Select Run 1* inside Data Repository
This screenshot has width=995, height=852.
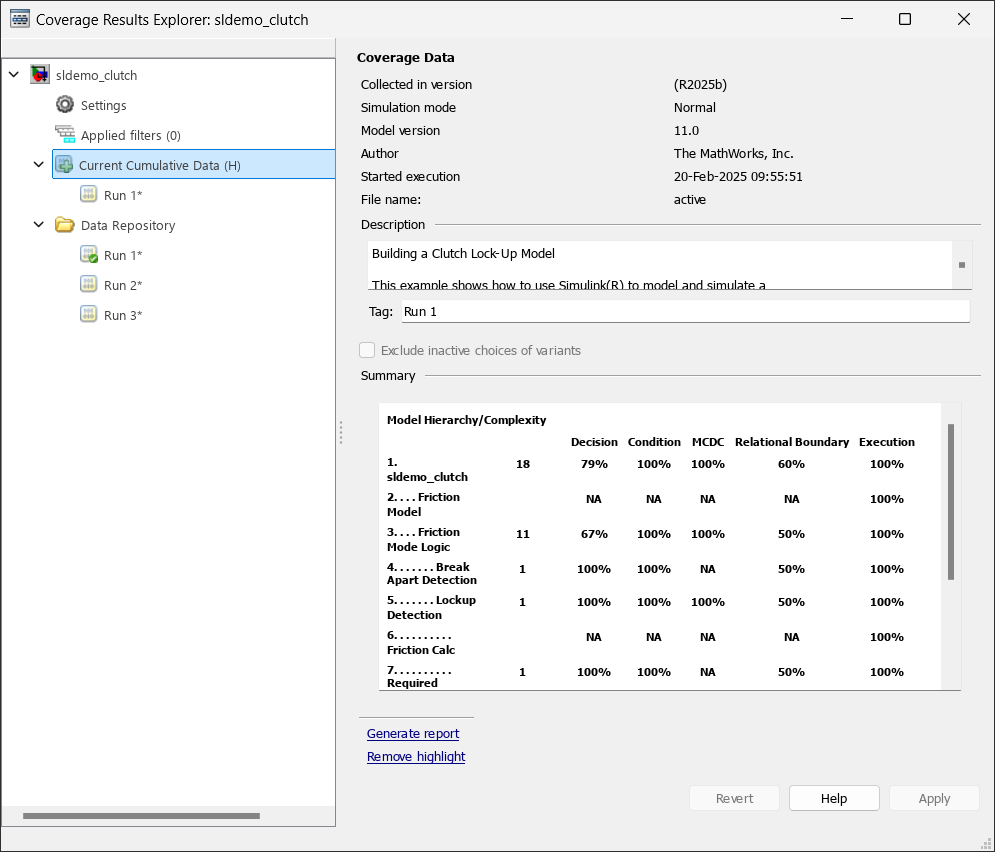tap(123, 254)
